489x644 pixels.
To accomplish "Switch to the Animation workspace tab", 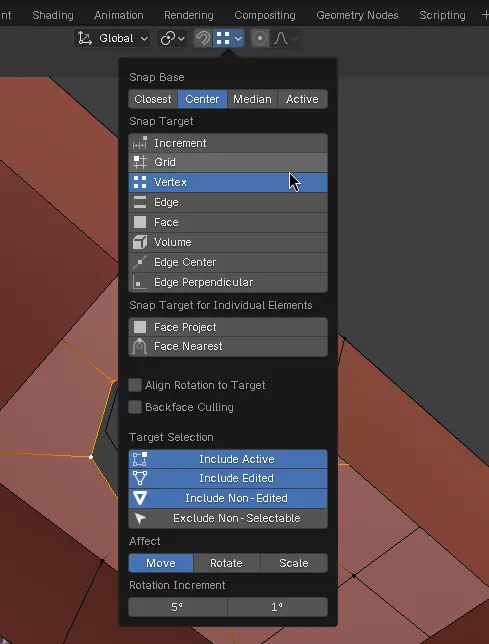I will click(119, 15).
